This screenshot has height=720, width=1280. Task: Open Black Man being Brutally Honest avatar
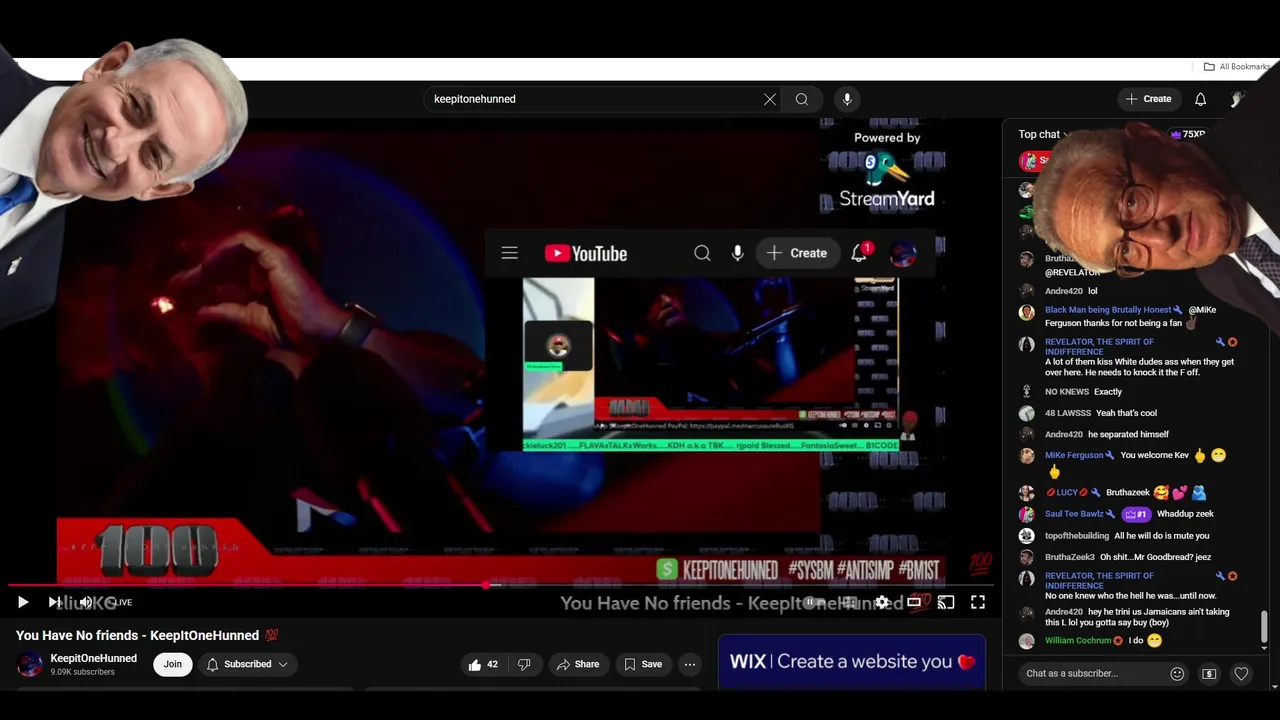tap(1027, 312)
